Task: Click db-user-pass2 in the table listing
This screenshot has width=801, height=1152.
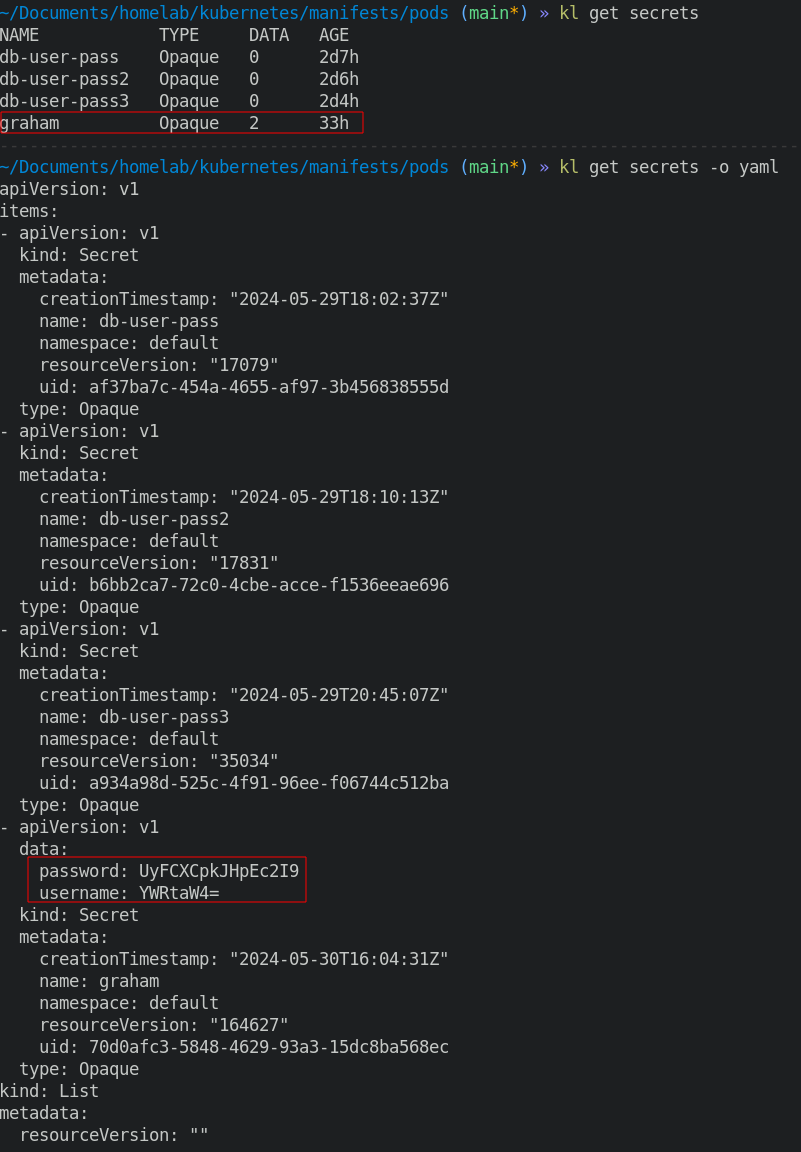Action: coord(64,79)
